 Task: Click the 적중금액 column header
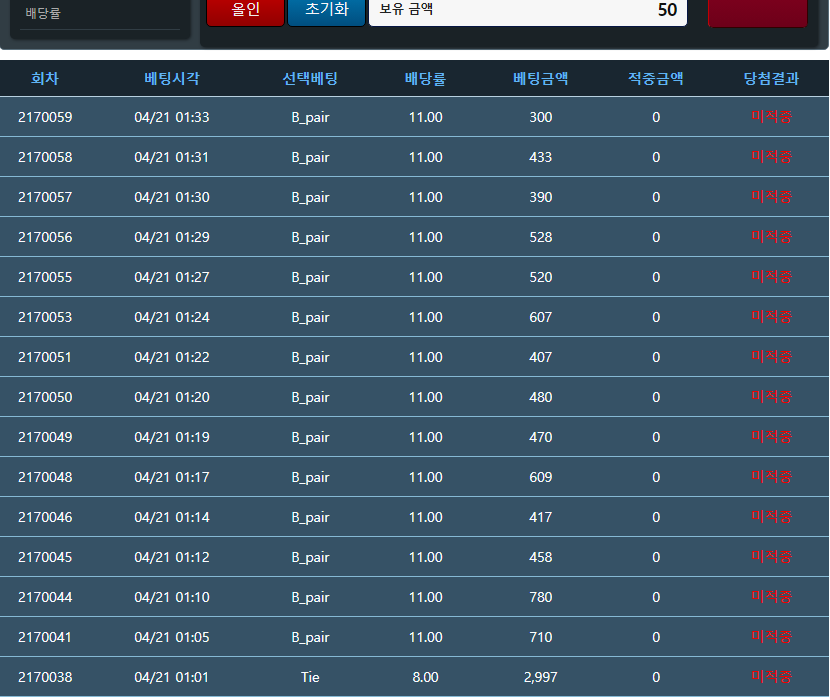pyautogui.click(x=655, y=78)
